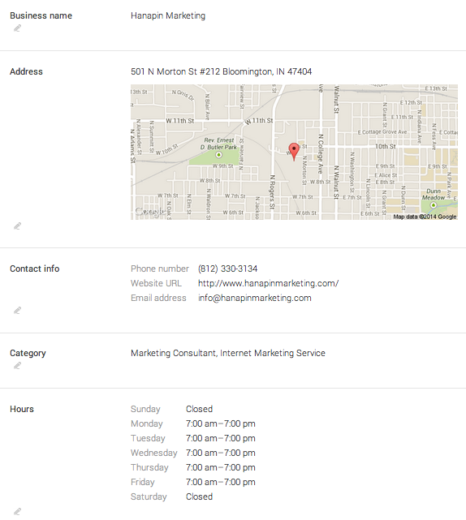
Task: Click the edit pencil under Business name
Action: point(17,28)
